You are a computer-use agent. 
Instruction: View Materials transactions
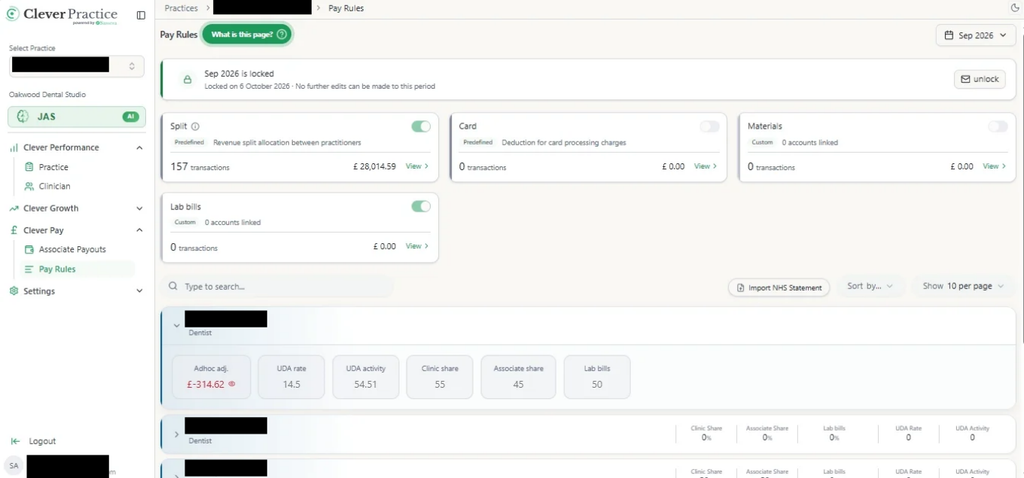coord(995,166)
